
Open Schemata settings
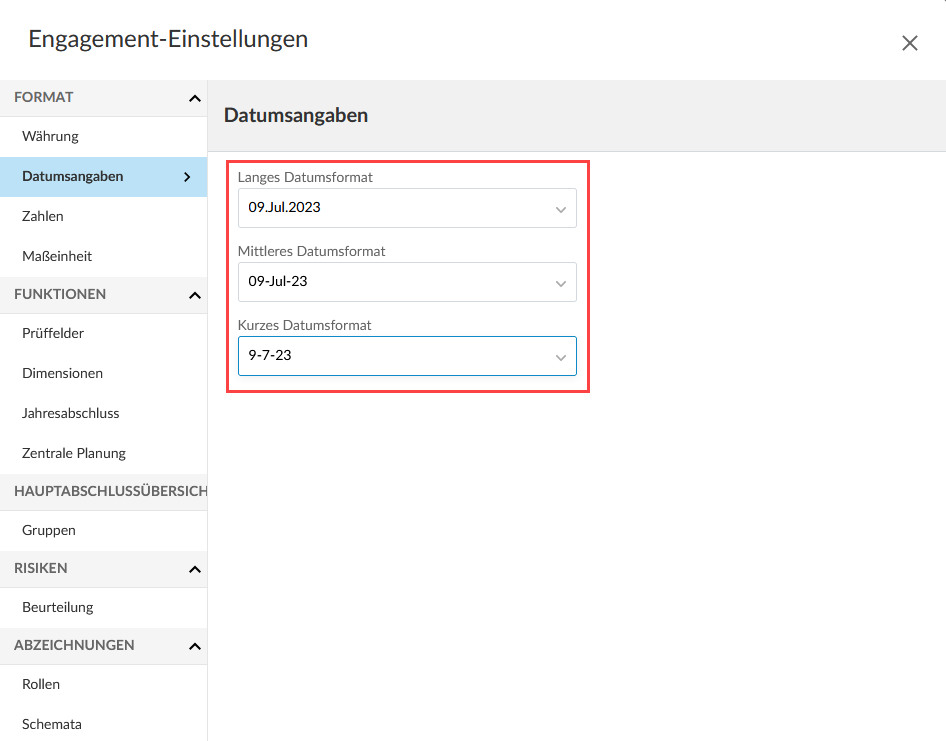[x=104, y=724]
